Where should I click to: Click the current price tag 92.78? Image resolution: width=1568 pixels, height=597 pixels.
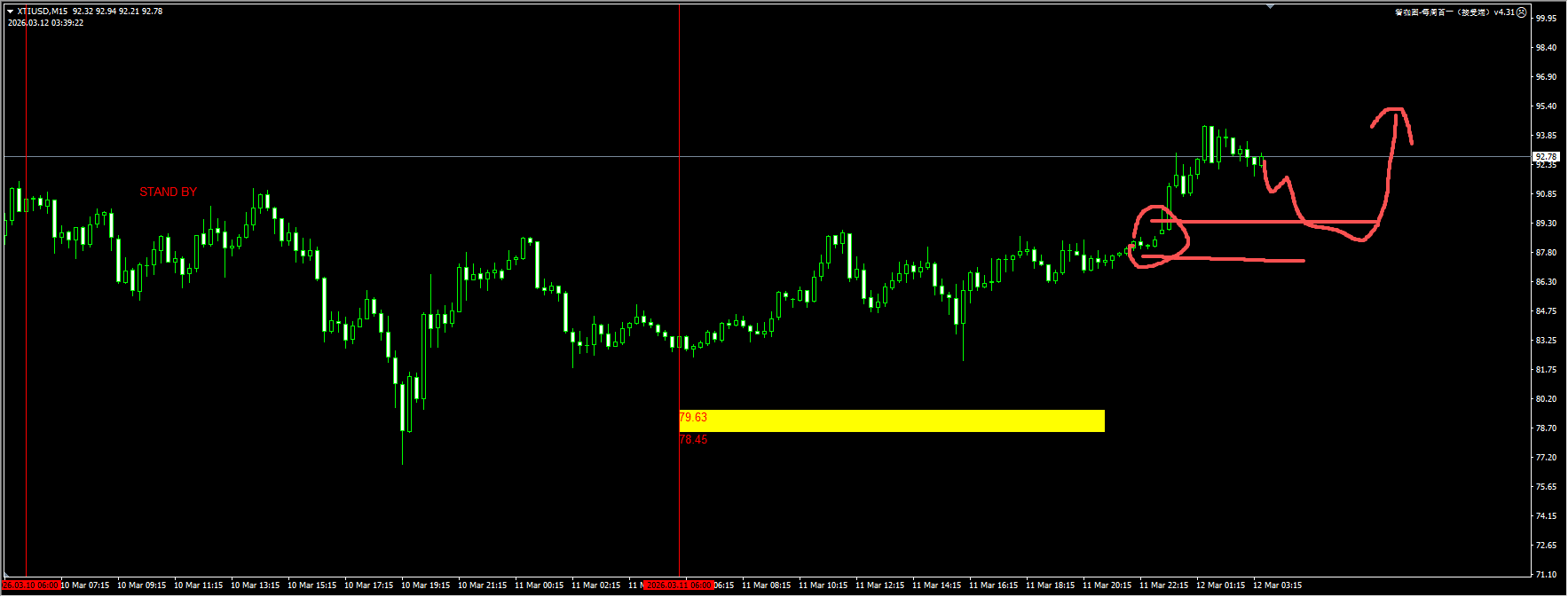coord(1545,156)
